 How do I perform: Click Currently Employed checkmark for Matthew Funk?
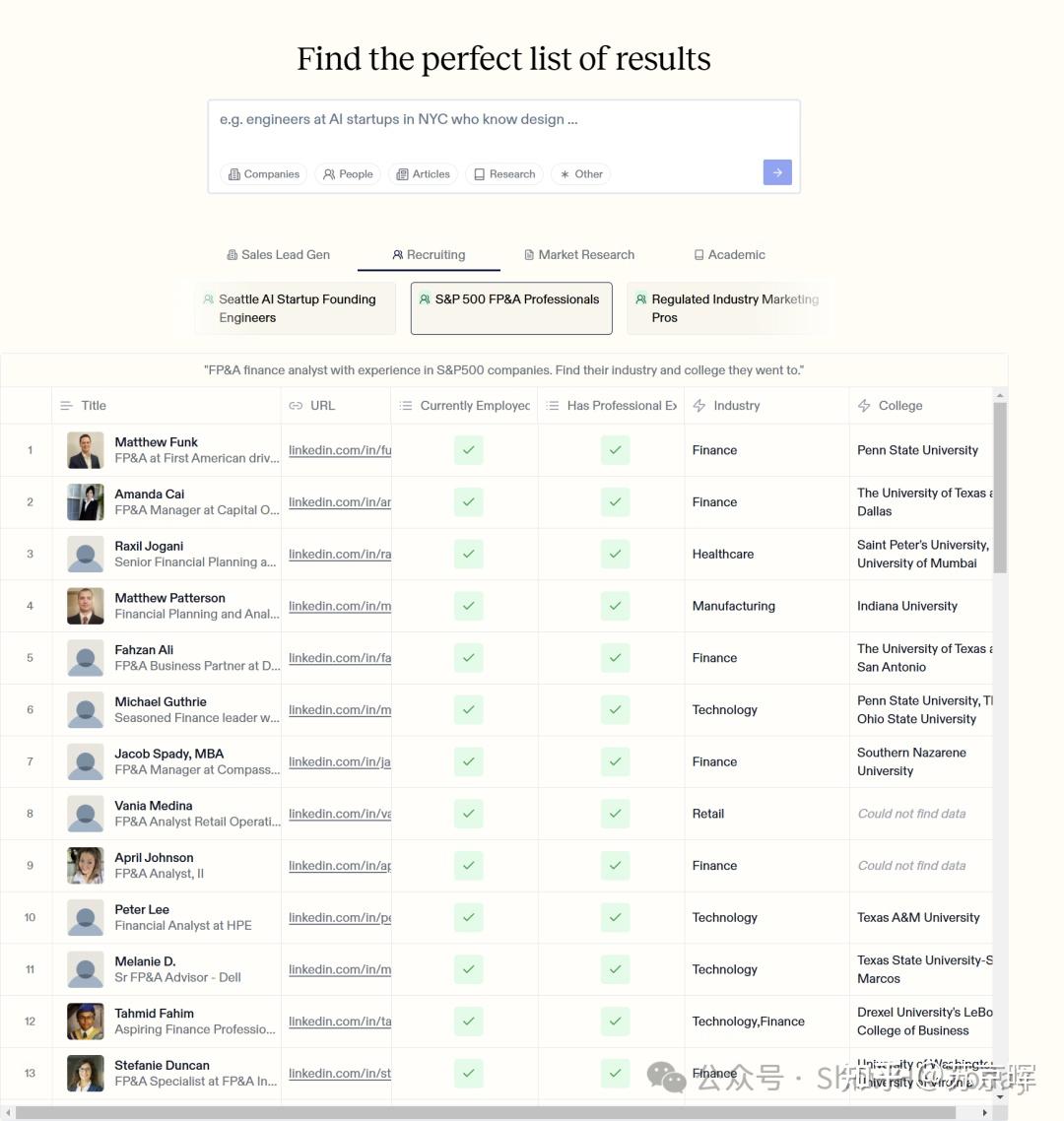[468, 450]
